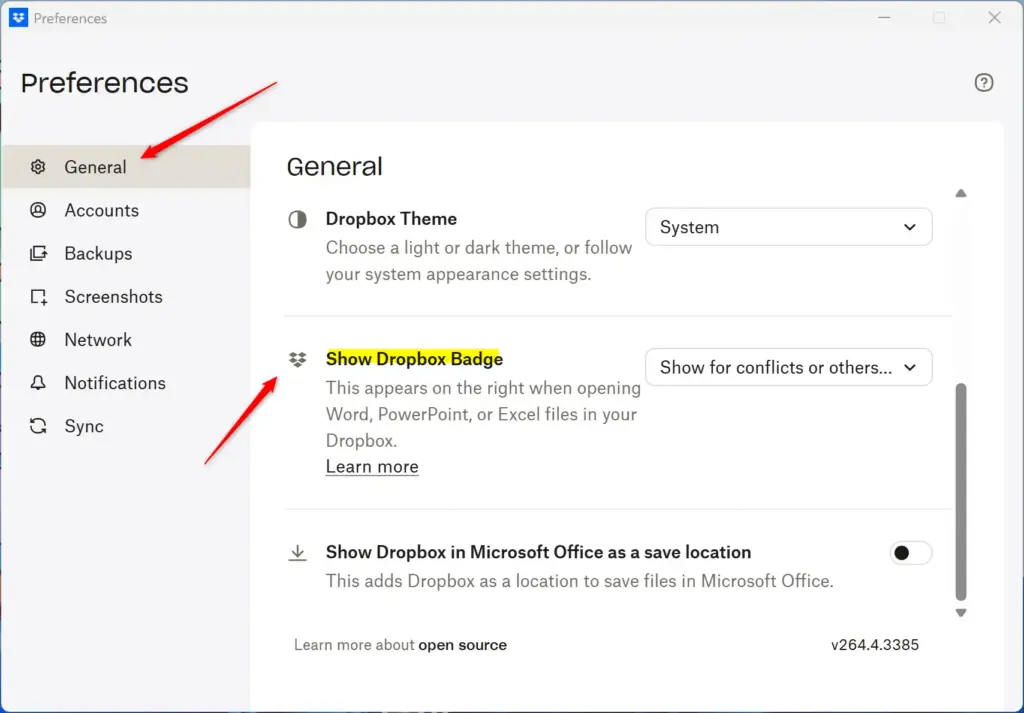The image size is (1024, 713).
Task: Click the help question mark icon
Action: (x=984, y=83)
